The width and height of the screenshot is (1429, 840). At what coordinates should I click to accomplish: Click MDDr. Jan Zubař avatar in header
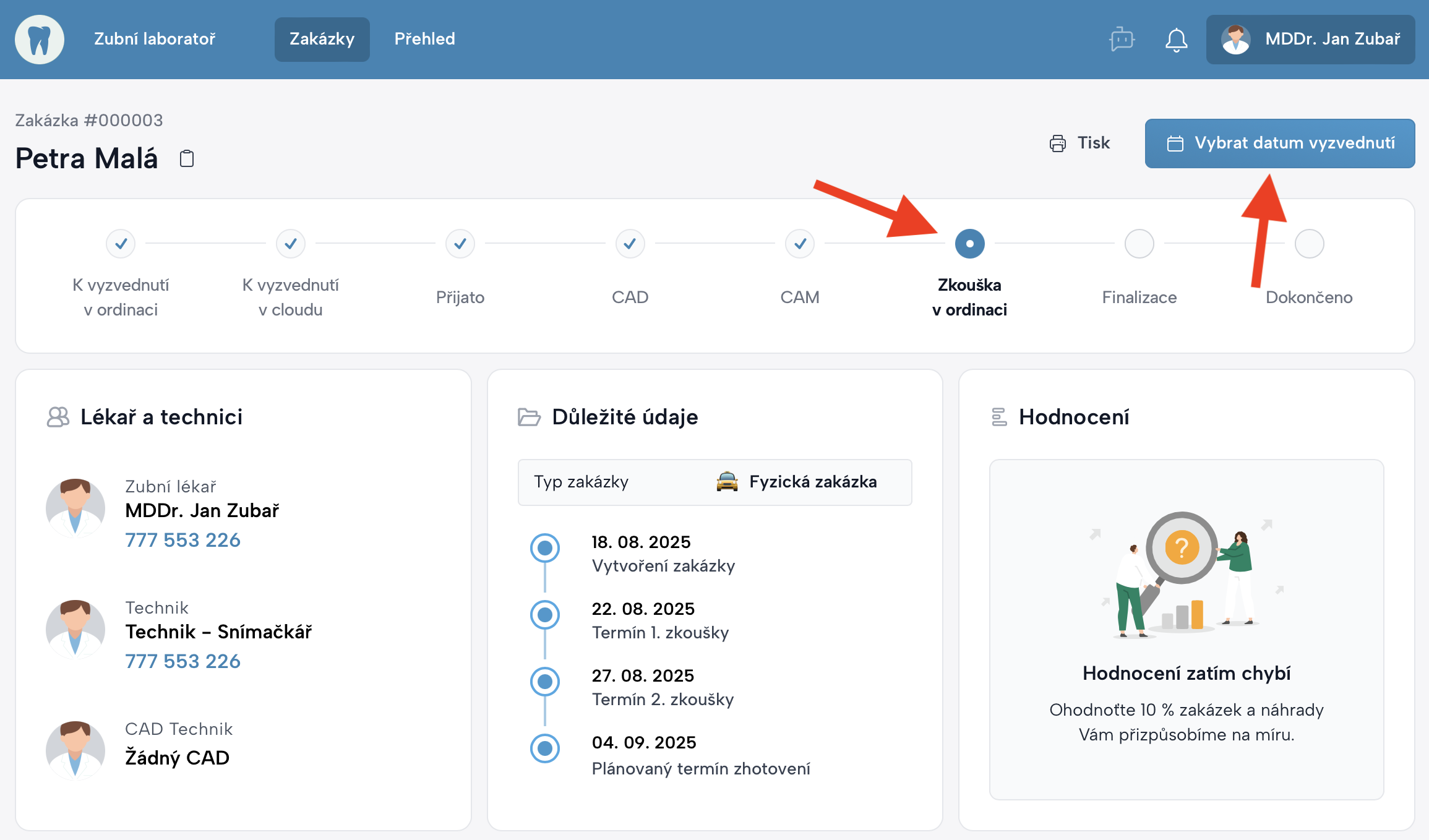coord(1235,40)
